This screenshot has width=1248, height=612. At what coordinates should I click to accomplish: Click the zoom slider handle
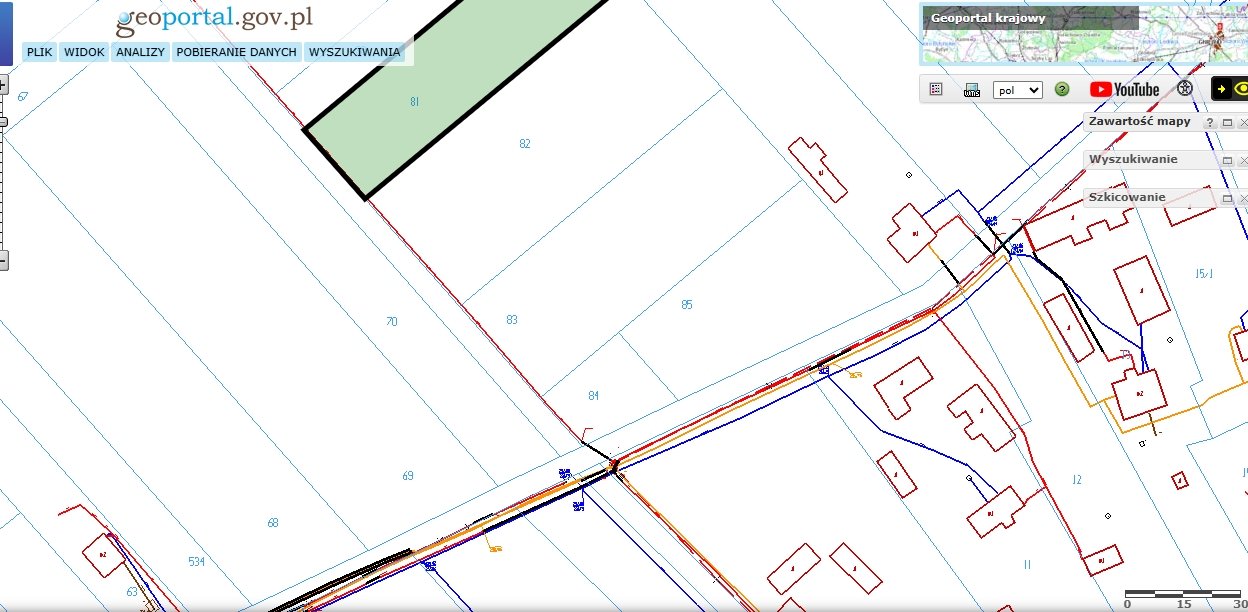[3, 122]
